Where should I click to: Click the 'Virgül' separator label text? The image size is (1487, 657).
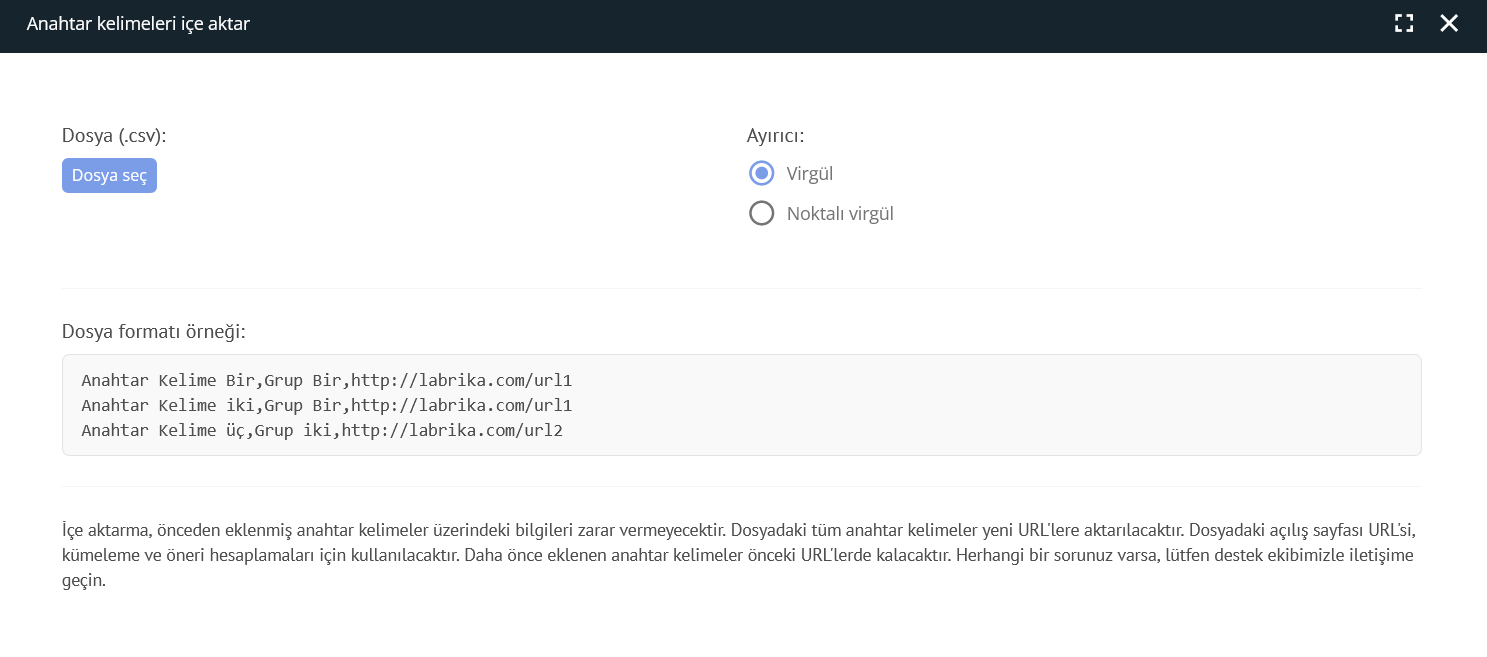[x=809, y=174]
